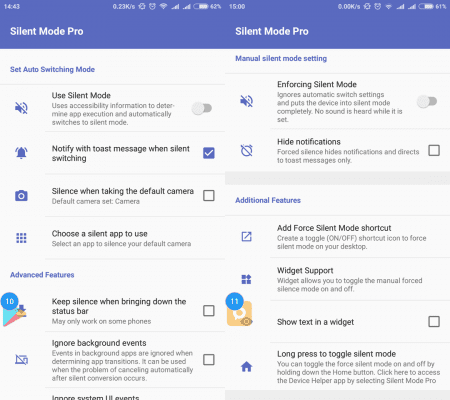The image size is (450, 400).
Task: Open Add Force Silent Mode shortcut option
Action: tap(360, 237)
